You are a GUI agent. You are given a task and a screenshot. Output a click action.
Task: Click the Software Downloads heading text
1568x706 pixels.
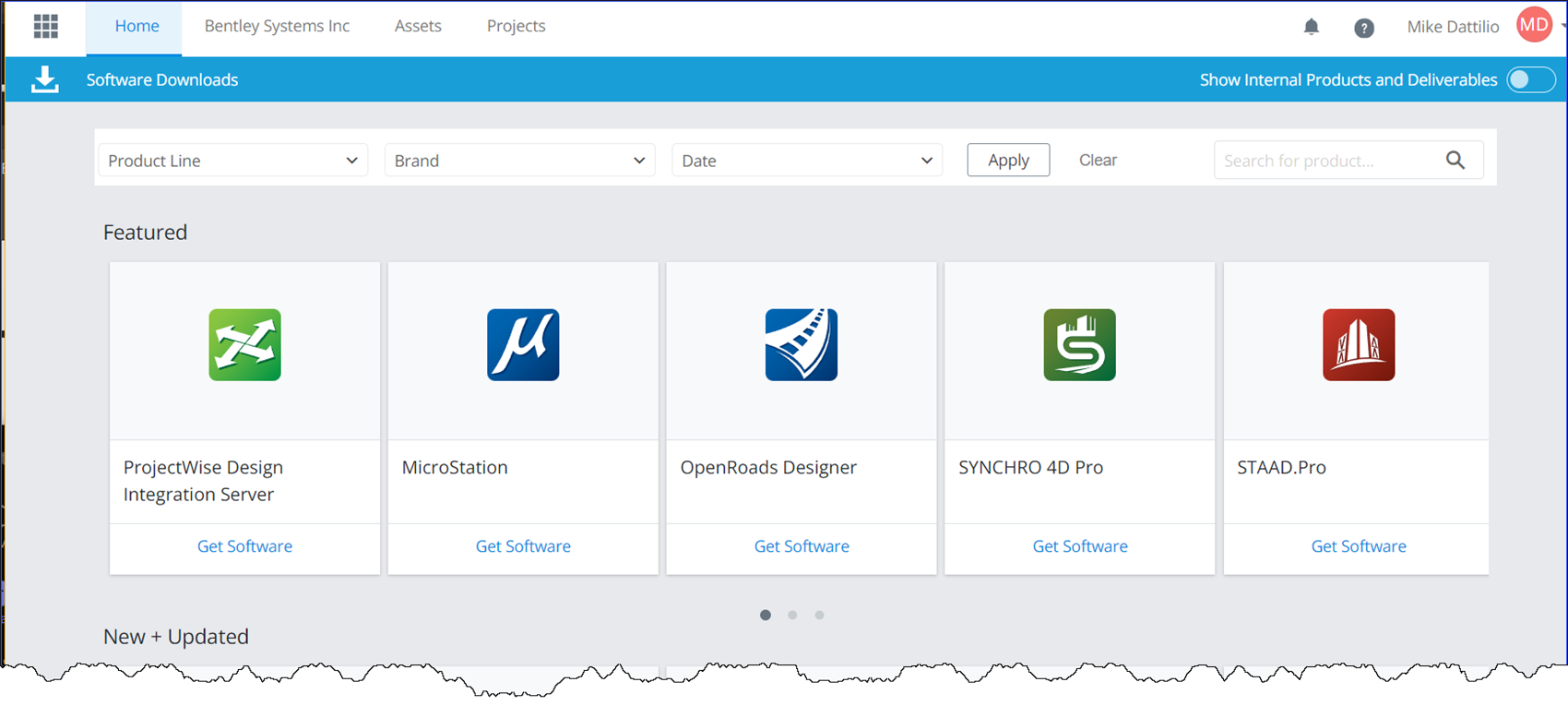[x=162, y=80]
